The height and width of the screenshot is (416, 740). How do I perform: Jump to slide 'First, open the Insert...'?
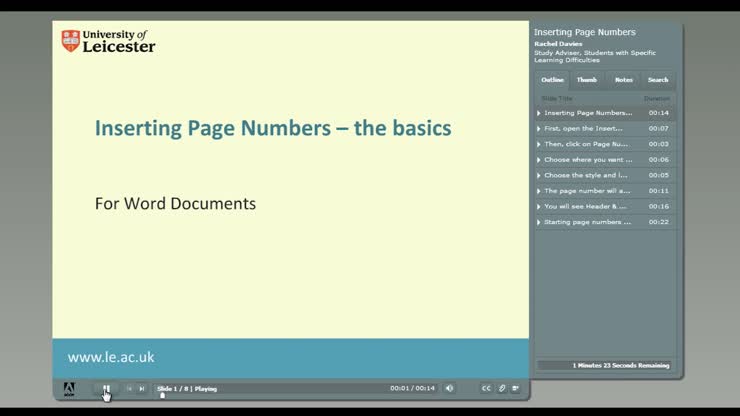pos(605,128)
